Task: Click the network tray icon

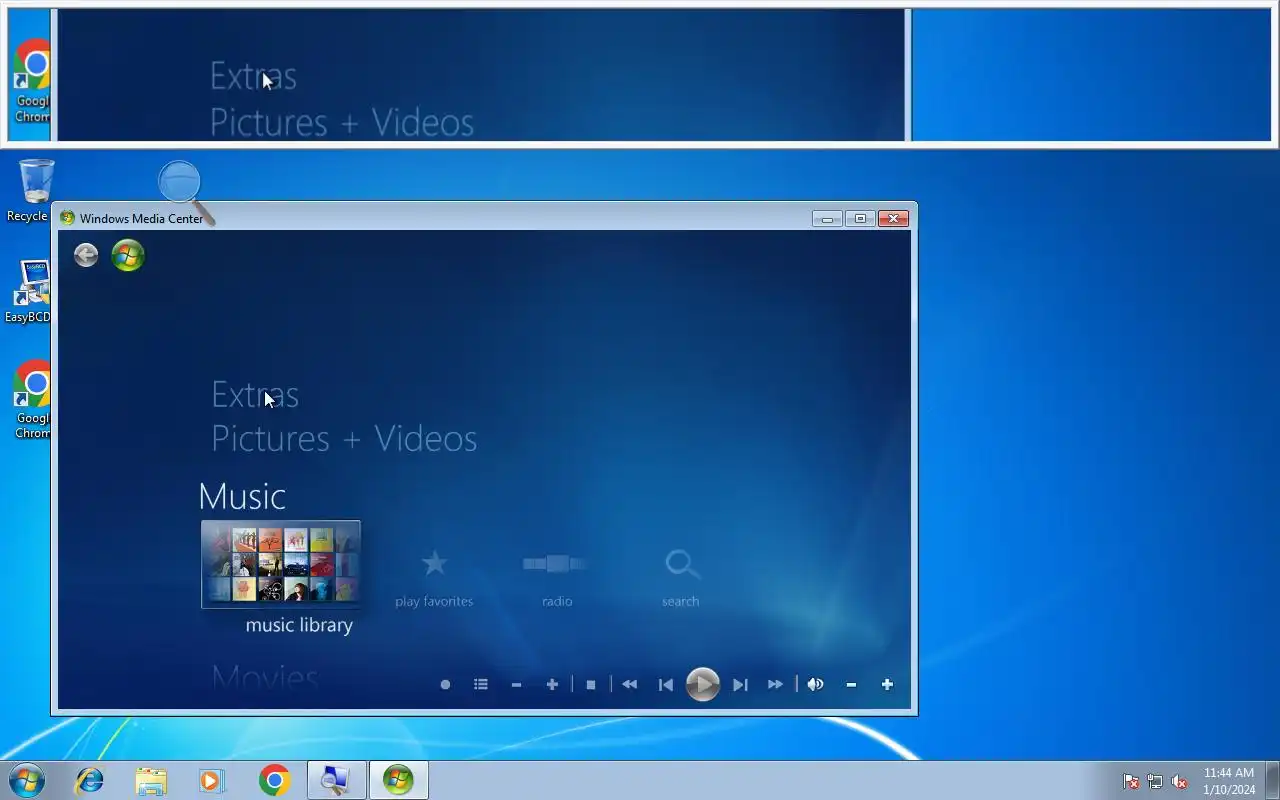Action: pyautogui.click(x=1155, y=781)
